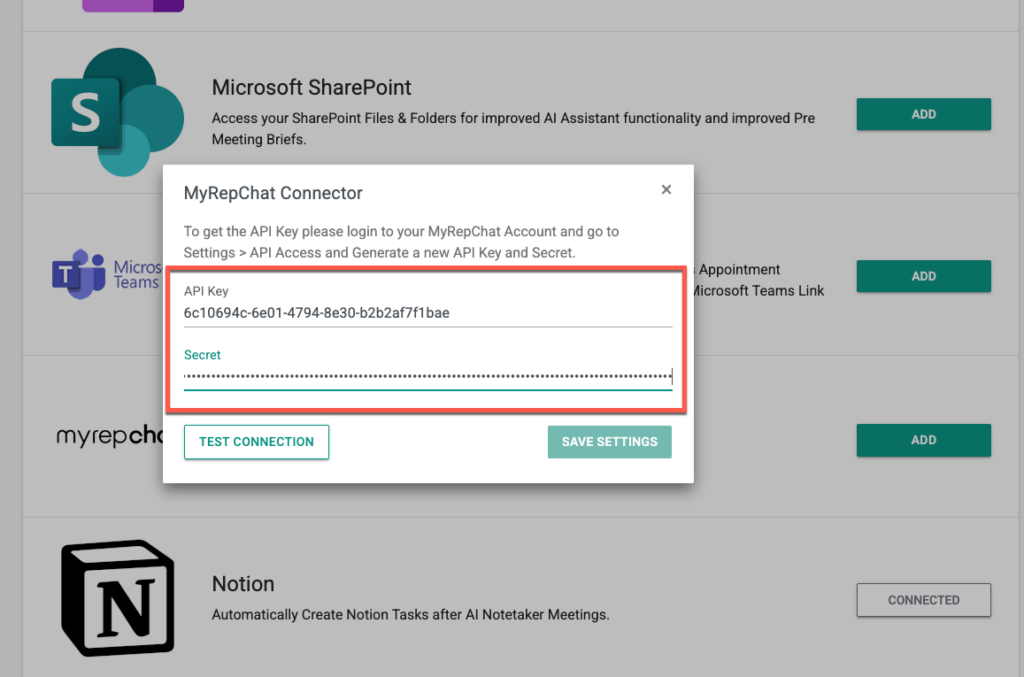1024x677 pixels.
Task: Add the Microsoft Teams integration
Action: (923, 276)
